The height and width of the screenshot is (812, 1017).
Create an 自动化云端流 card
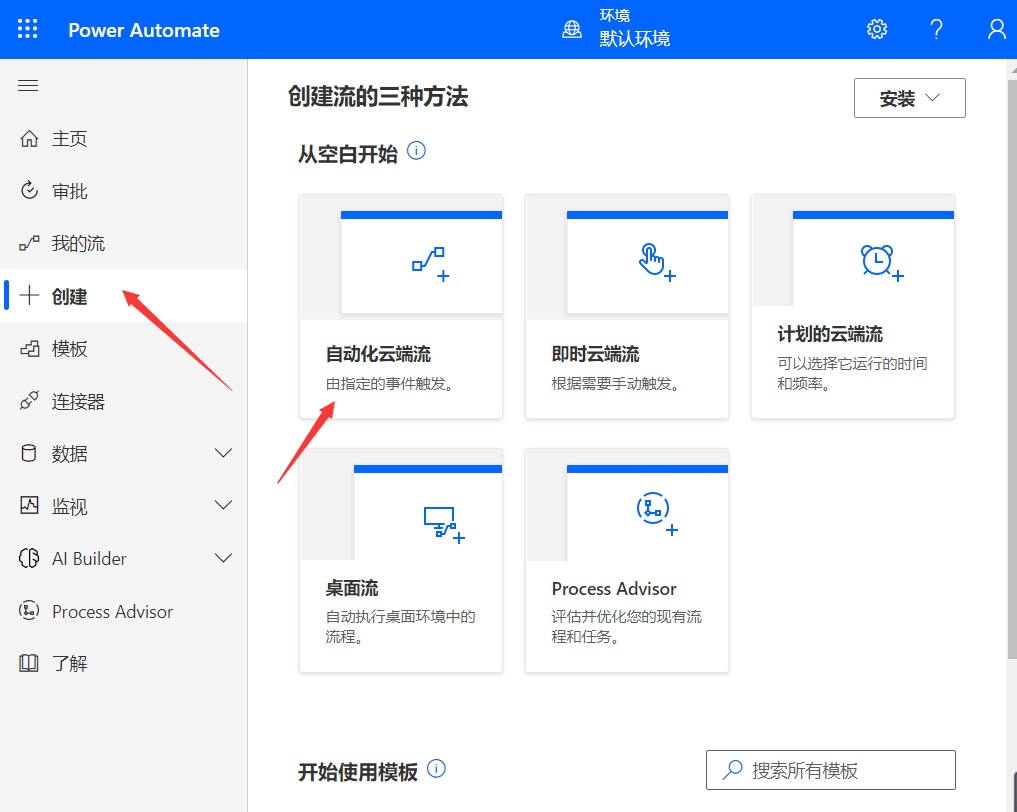[x=401, y=306]
